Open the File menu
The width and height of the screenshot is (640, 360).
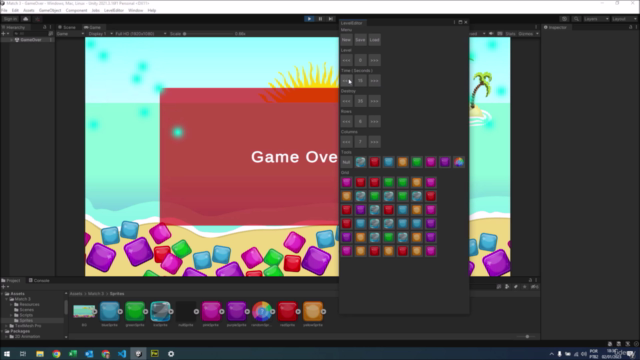coord(4,10)
